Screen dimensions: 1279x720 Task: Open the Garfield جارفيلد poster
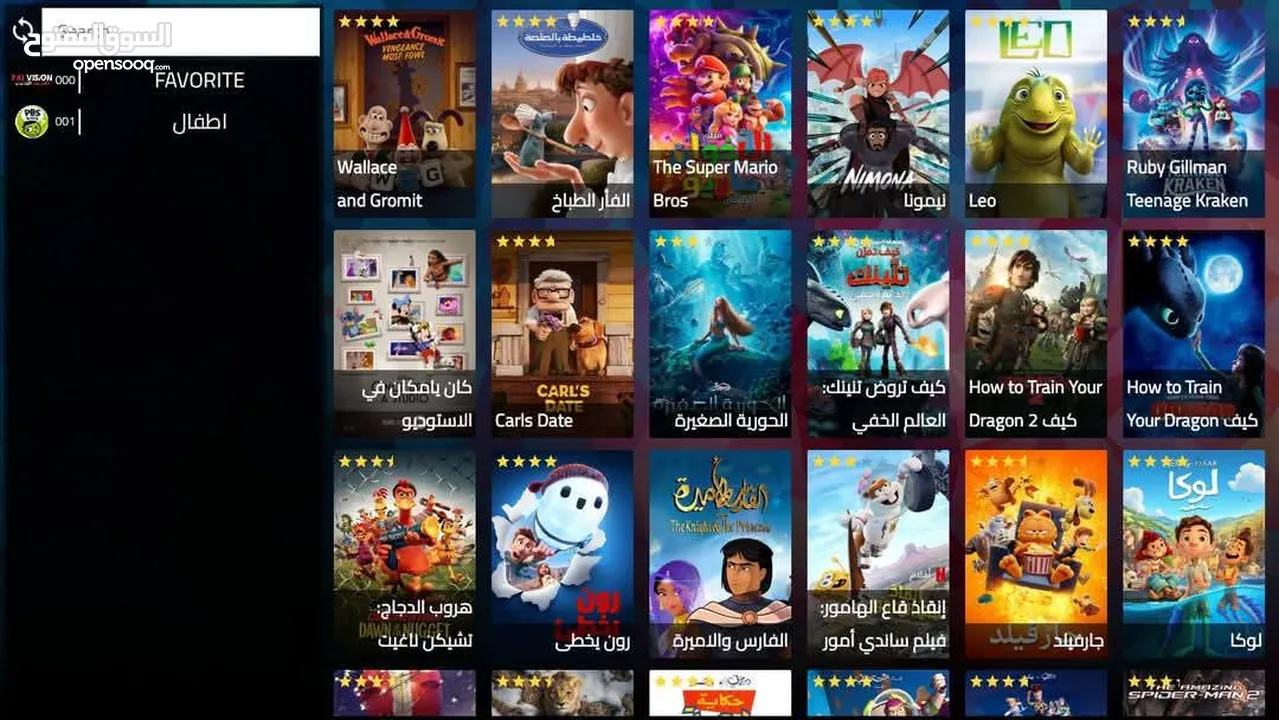(1036, 554)
